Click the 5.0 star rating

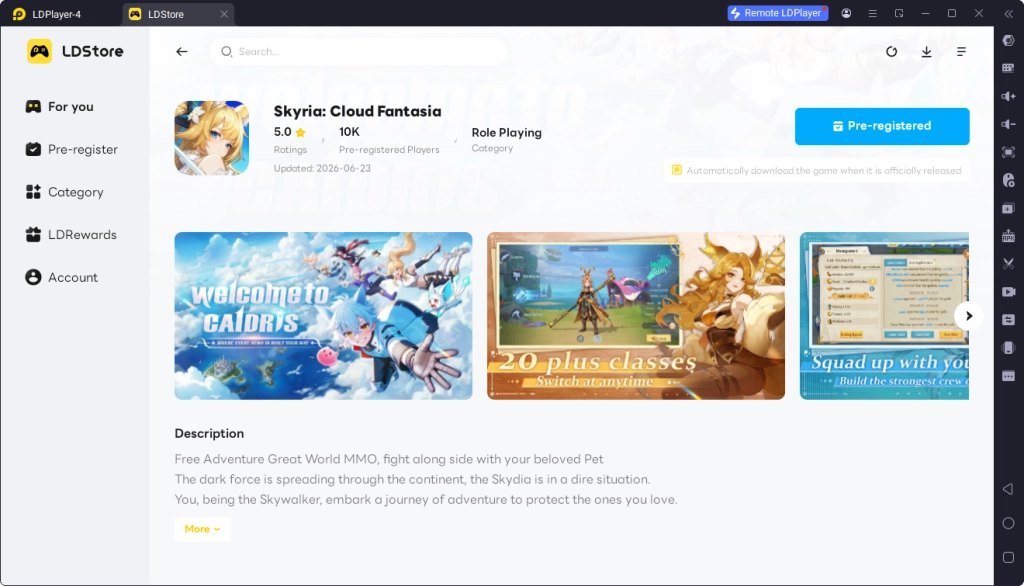(289, 132)
